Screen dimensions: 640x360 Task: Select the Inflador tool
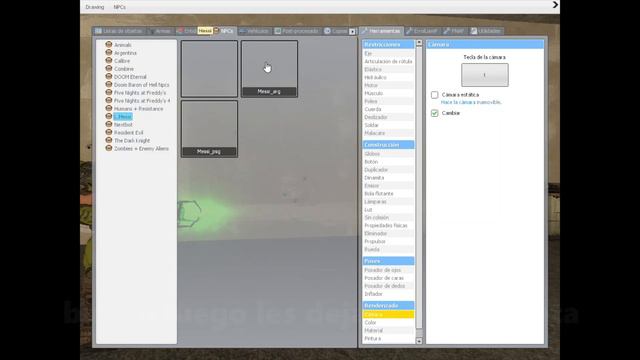[x=388, y=294]
